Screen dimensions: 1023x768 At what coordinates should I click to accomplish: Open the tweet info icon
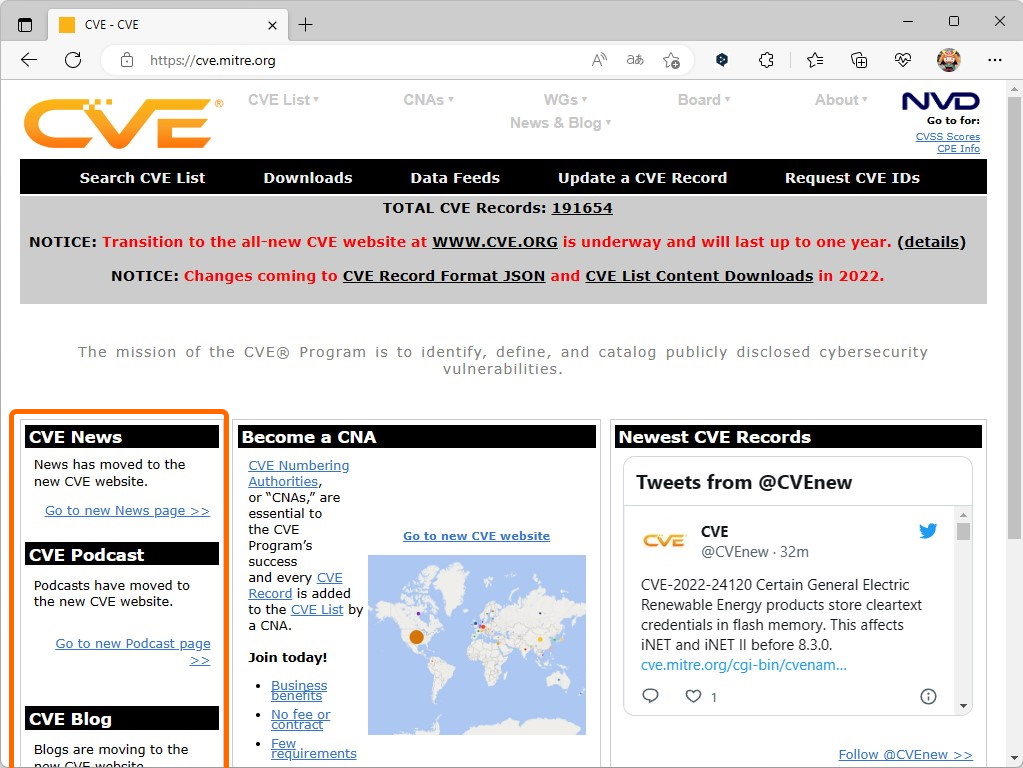[x=928, y=696]
